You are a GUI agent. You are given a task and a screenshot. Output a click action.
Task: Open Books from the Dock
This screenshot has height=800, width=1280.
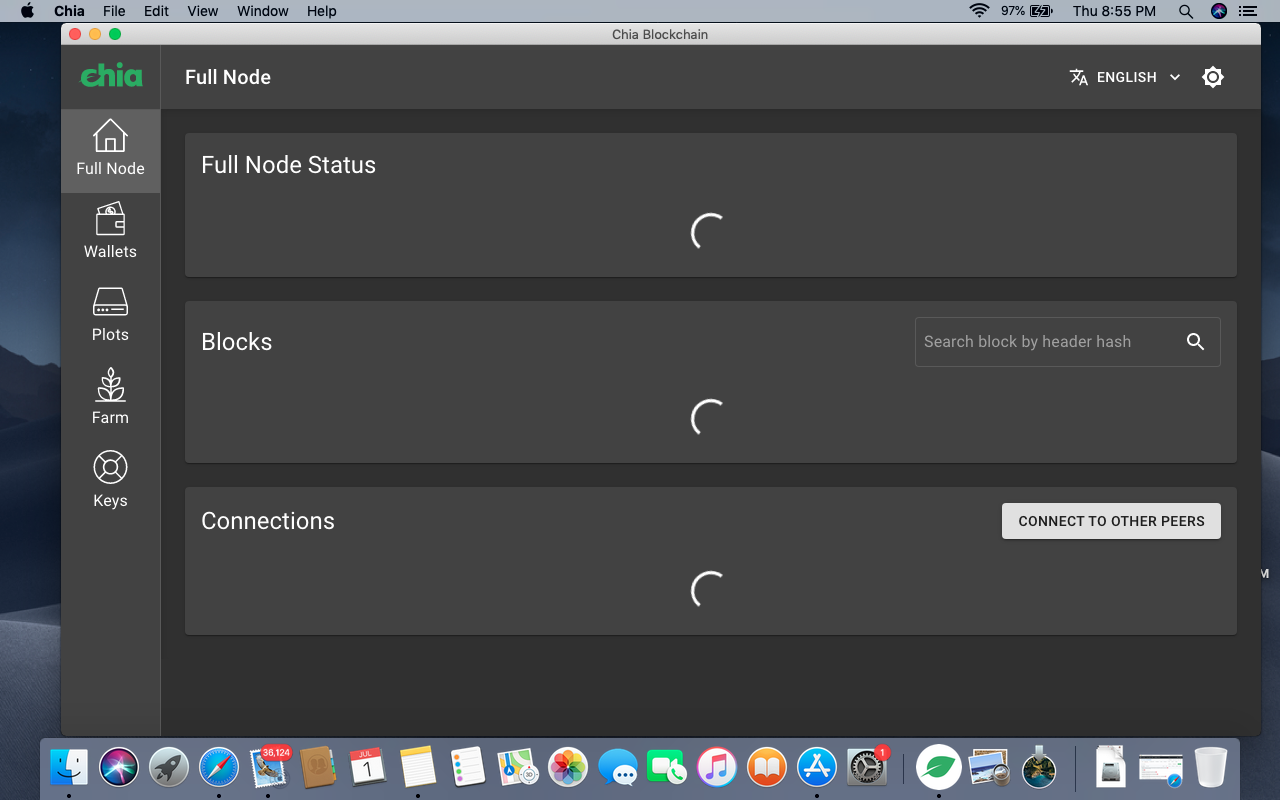(767, 767)
